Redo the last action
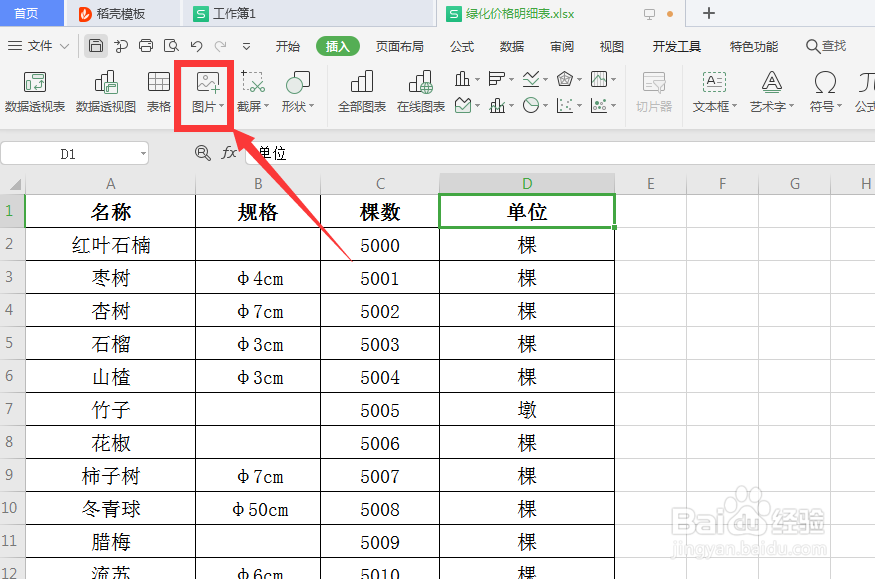The height and width of the screenshot is (579, 875). (221, 46)
